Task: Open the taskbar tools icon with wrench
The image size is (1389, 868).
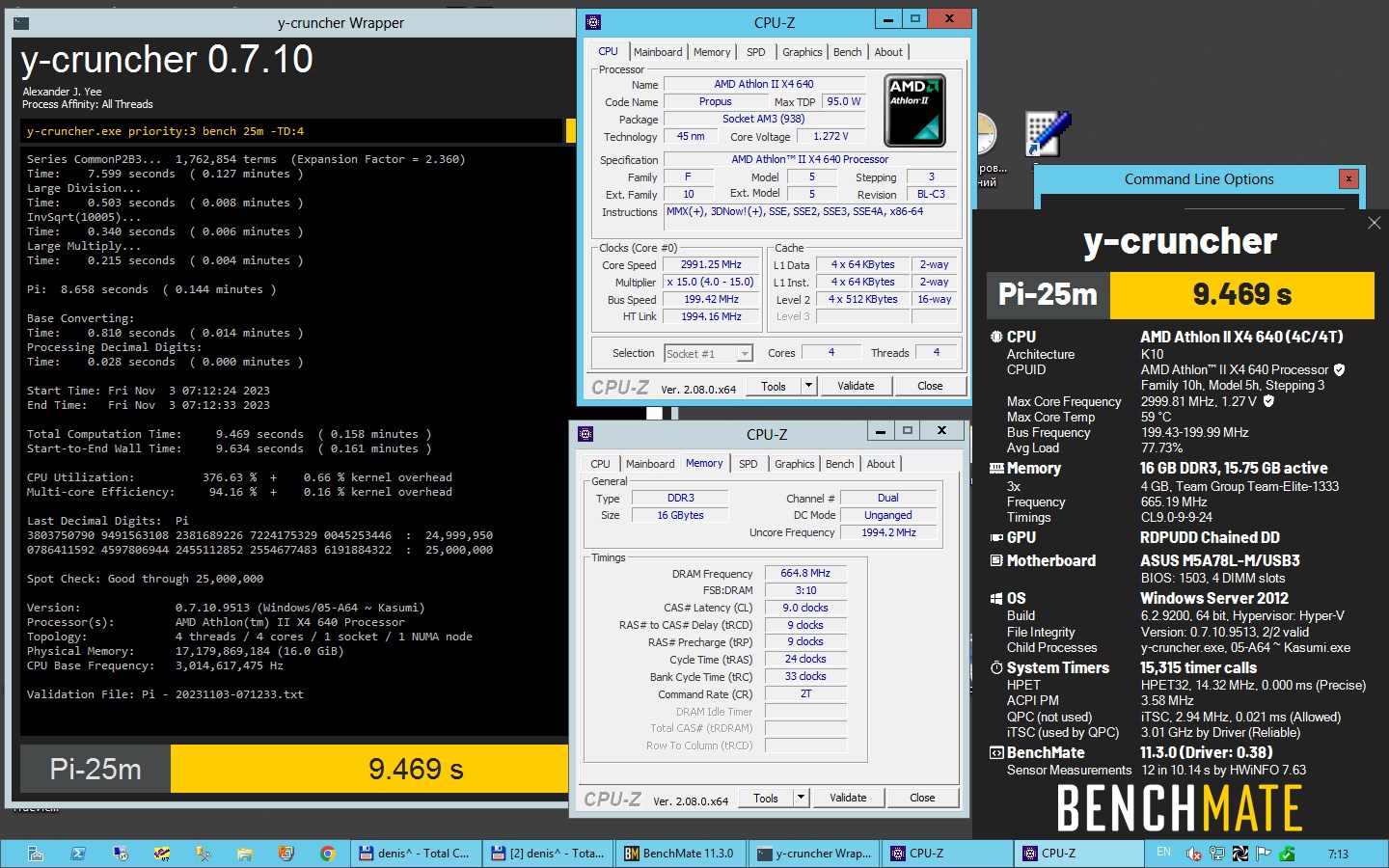Action: click(x=204, y=854)
